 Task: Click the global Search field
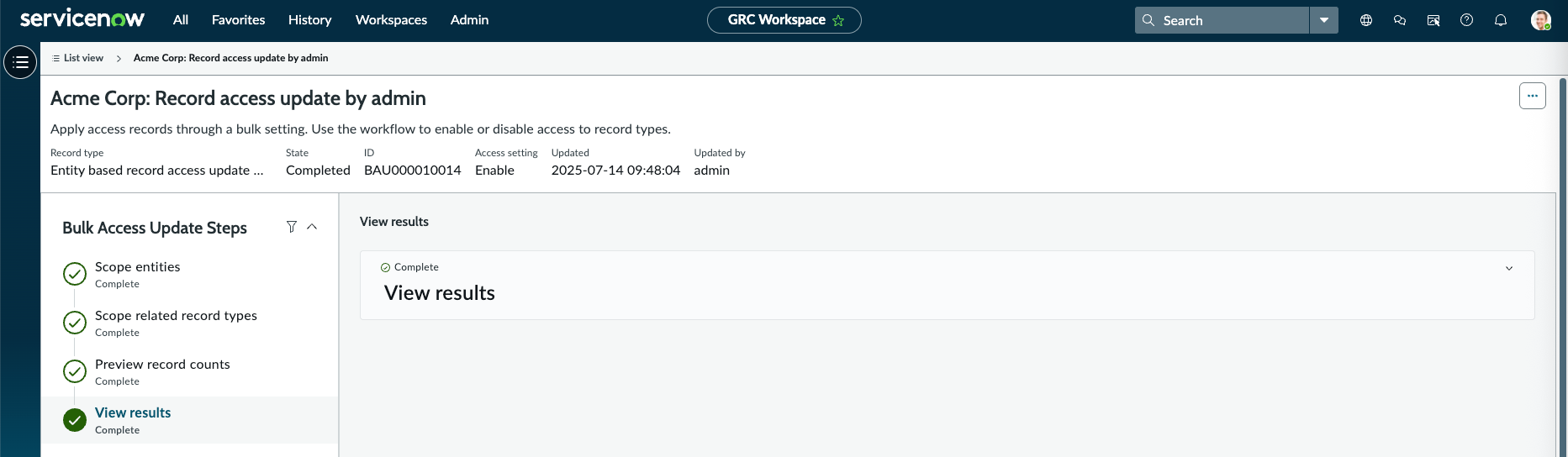click(x=1222, y=20)
